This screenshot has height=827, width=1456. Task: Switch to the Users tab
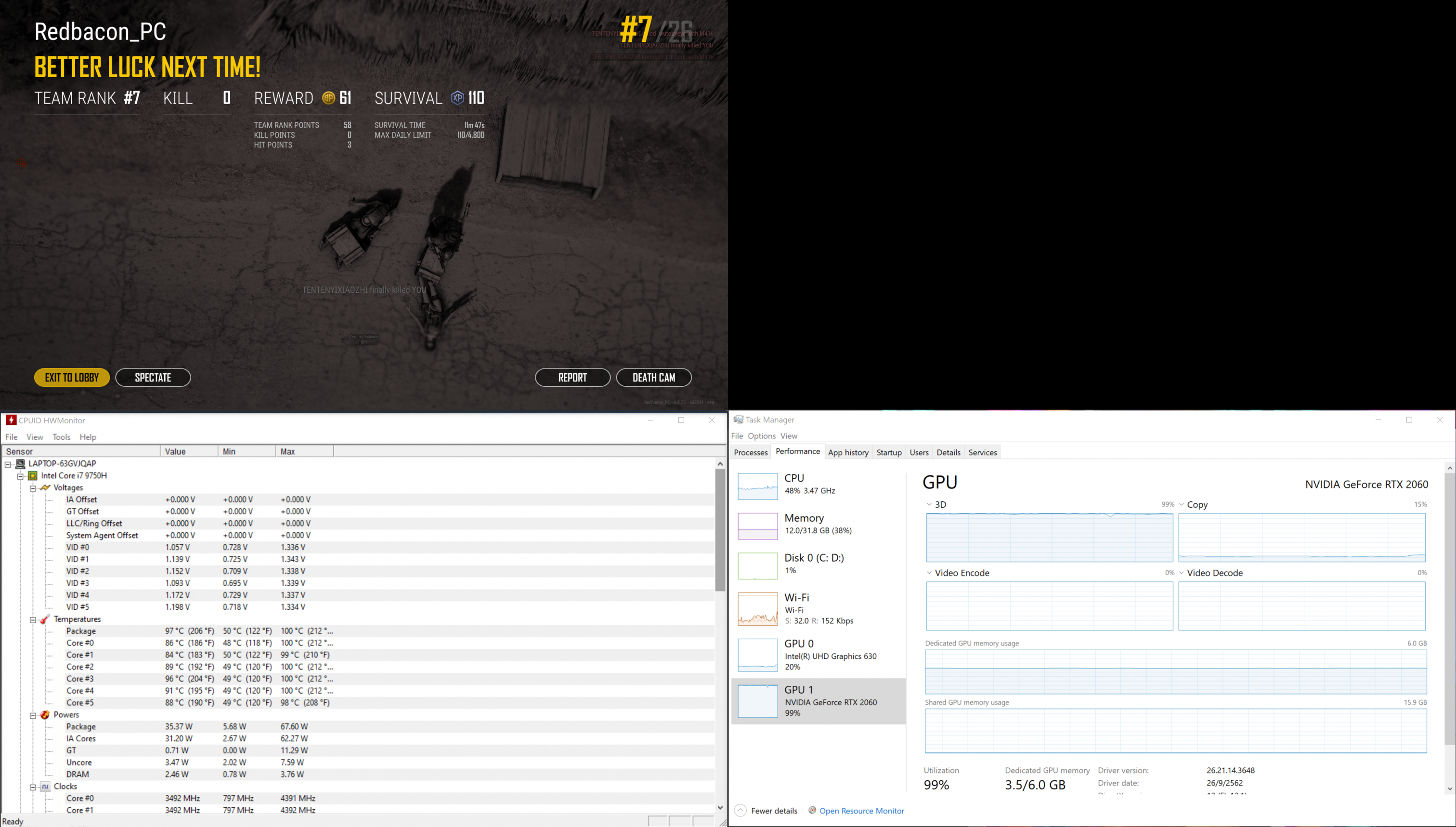point(919,452)
